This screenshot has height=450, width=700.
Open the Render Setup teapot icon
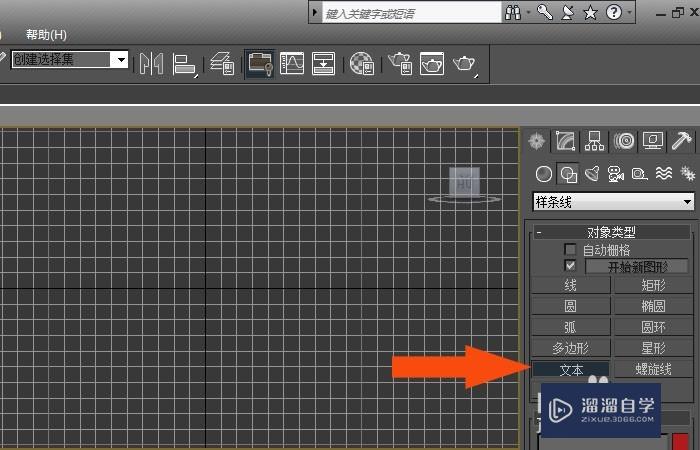[x=400, y=63]
